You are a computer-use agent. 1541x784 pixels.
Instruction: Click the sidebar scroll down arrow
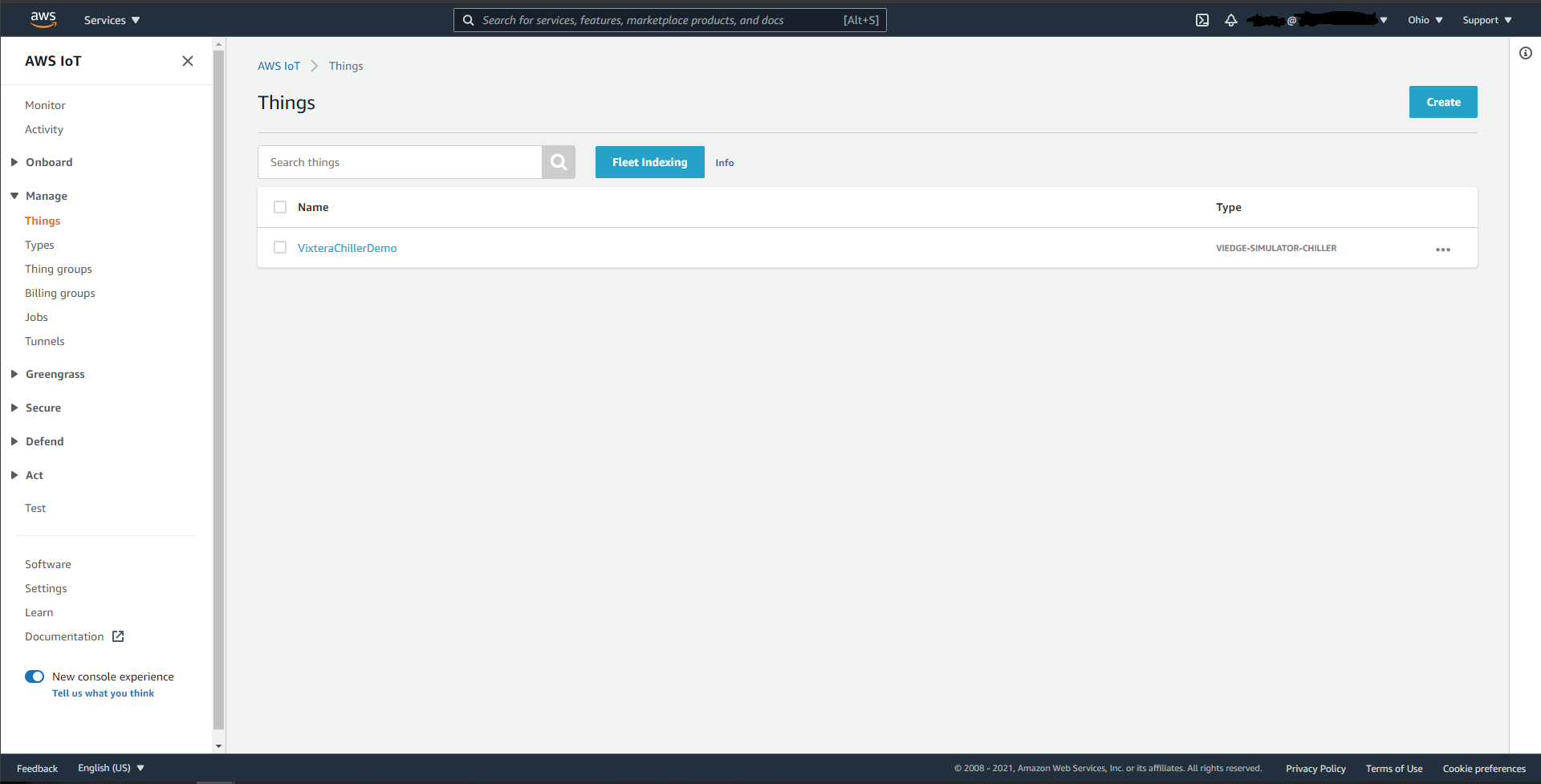[x=218, y=746]
